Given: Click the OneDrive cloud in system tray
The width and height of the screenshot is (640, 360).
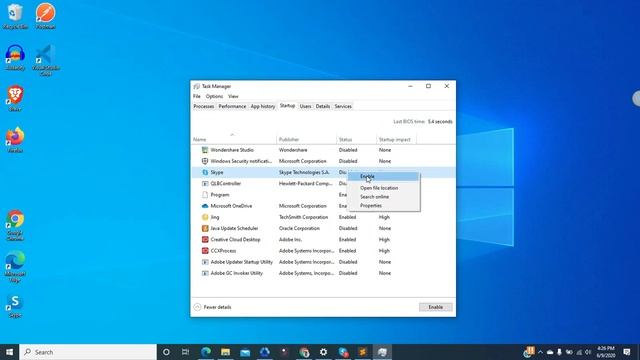Looking at the screenshot, I should 550,352.
